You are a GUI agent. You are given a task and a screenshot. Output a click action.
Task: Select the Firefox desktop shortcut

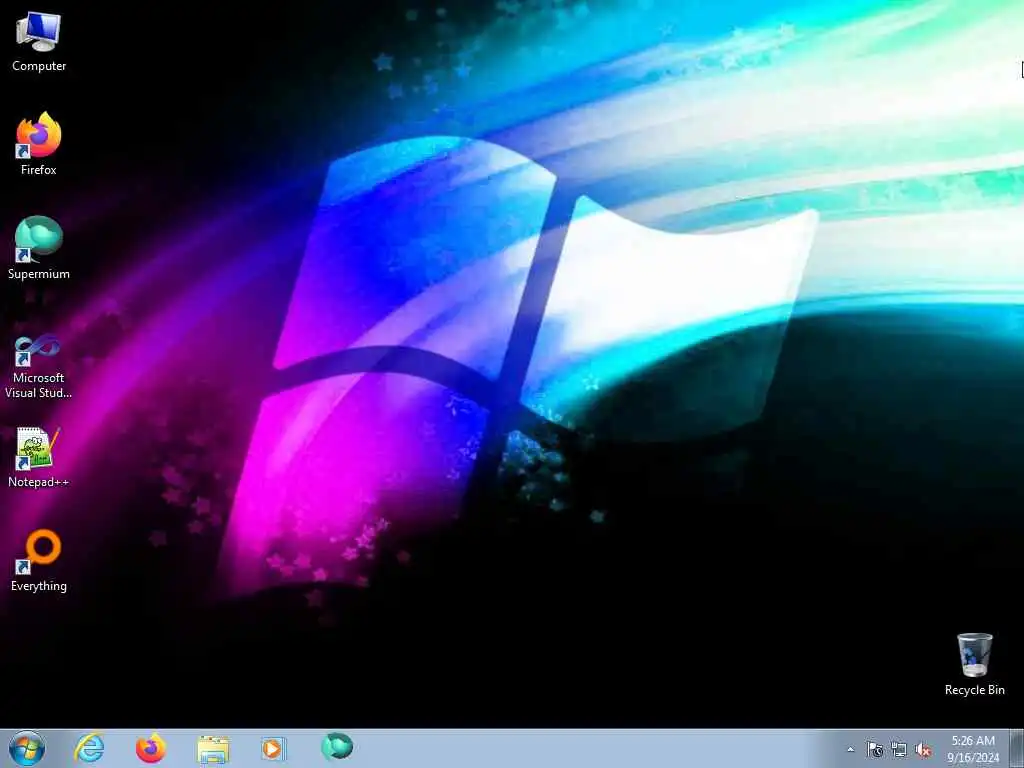(39, 143)
